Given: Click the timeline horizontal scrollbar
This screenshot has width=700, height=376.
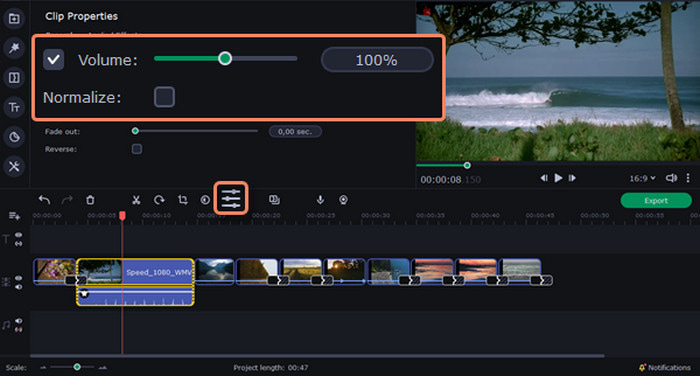Looking at the screenshot, I should 317,356.
